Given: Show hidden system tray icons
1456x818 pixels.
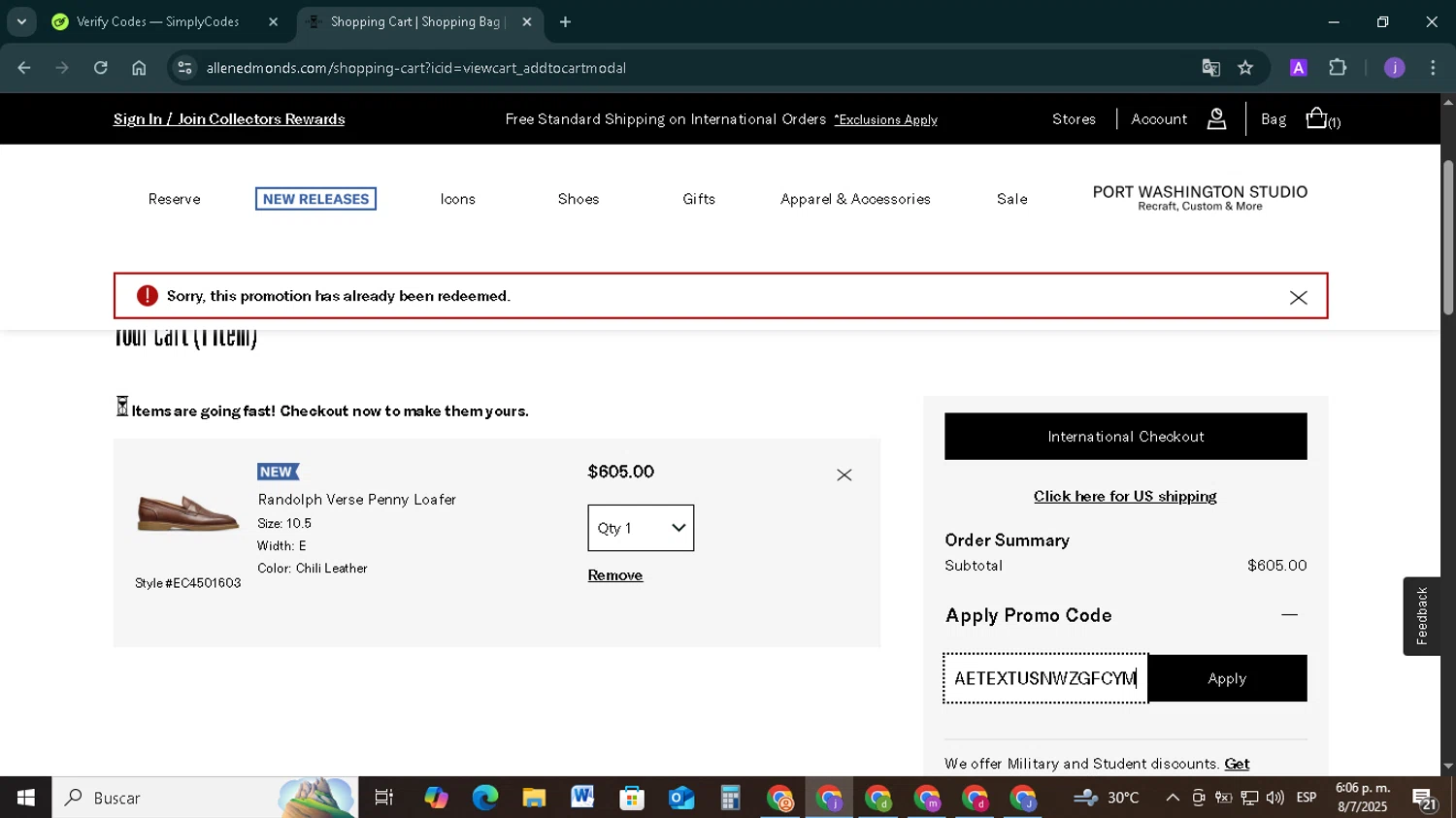Looking at the screenshot, I should (x=1173, y=798).
